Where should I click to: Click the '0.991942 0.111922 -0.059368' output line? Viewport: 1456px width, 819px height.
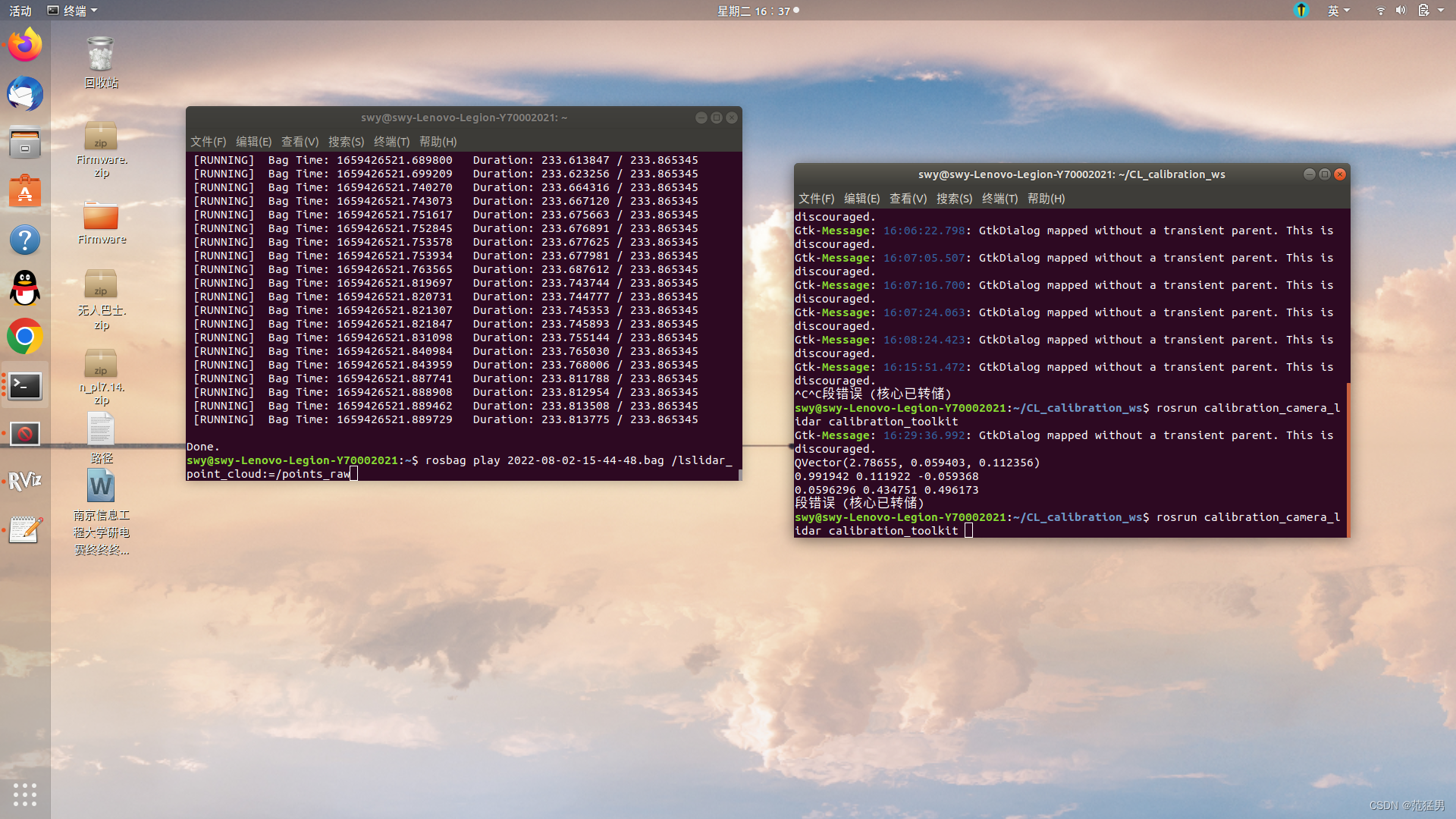pyautogui.click(x=886, y=476)
